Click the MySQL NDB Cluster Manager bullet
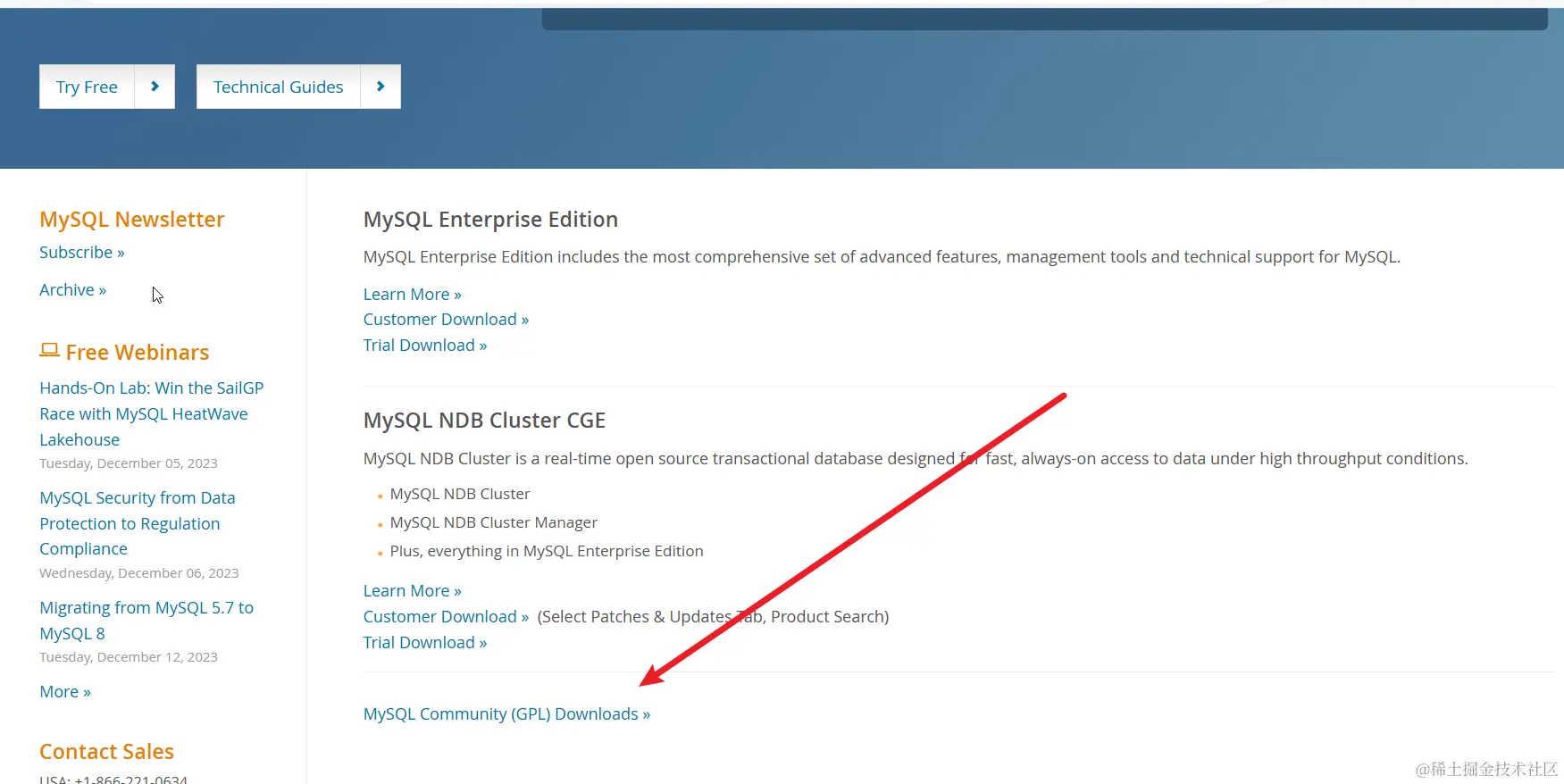 click(x=494, y=522)
